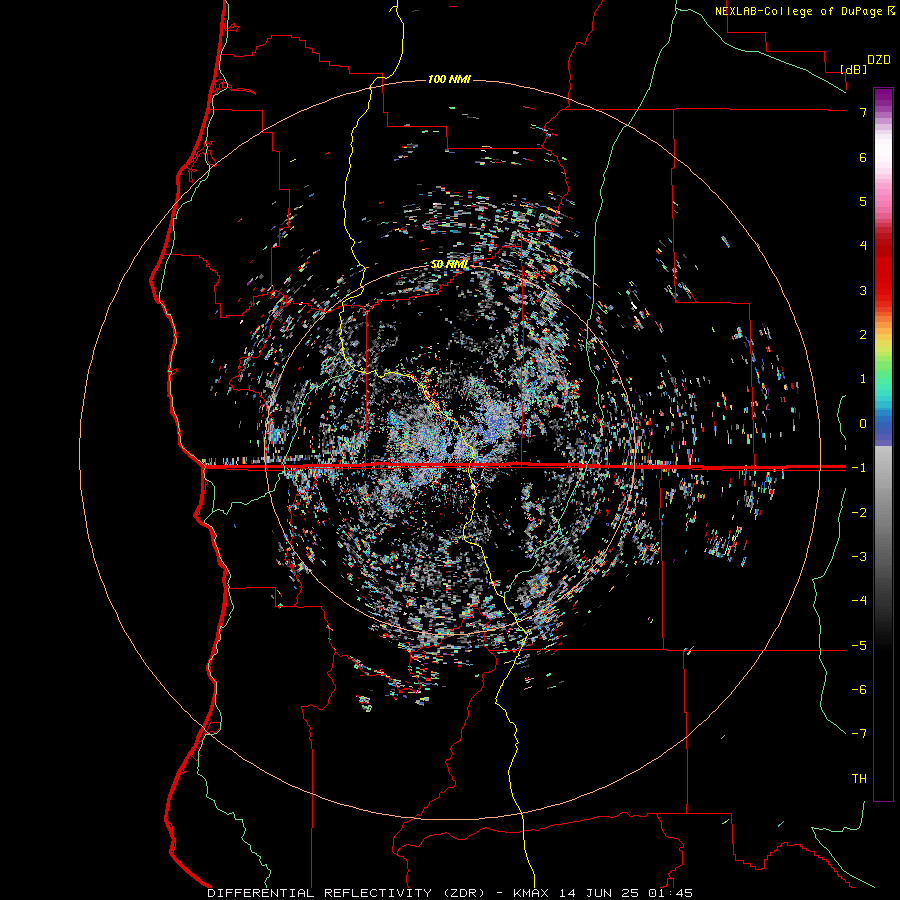Click the -7 value on the scale
The height and width of the screenshot is (900, 900).
pos(859,734)
